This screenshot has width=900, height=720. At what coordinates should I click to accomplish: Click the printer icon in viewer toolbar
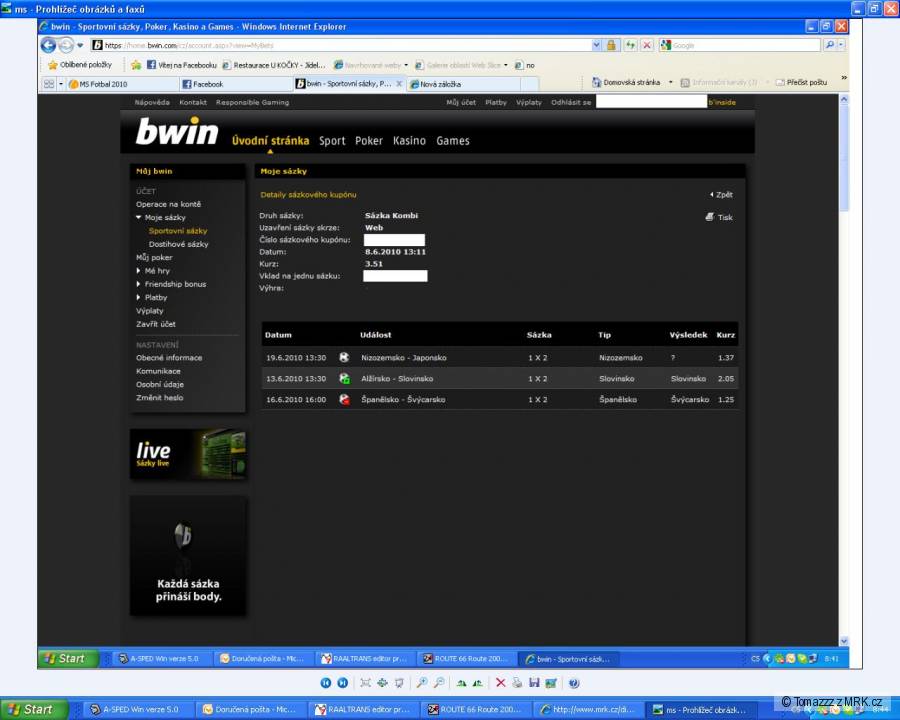click(x=517, y=683)
